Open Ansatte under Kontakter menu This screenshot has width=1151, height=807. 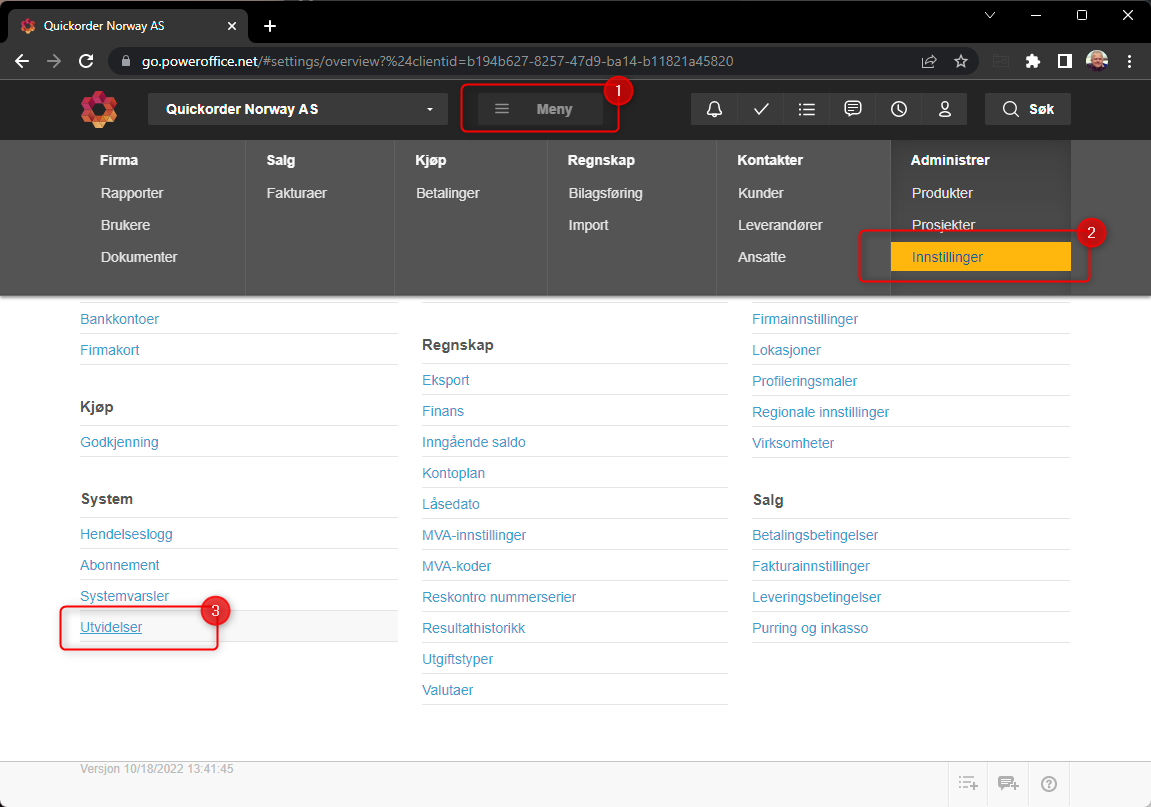[762, 257]
